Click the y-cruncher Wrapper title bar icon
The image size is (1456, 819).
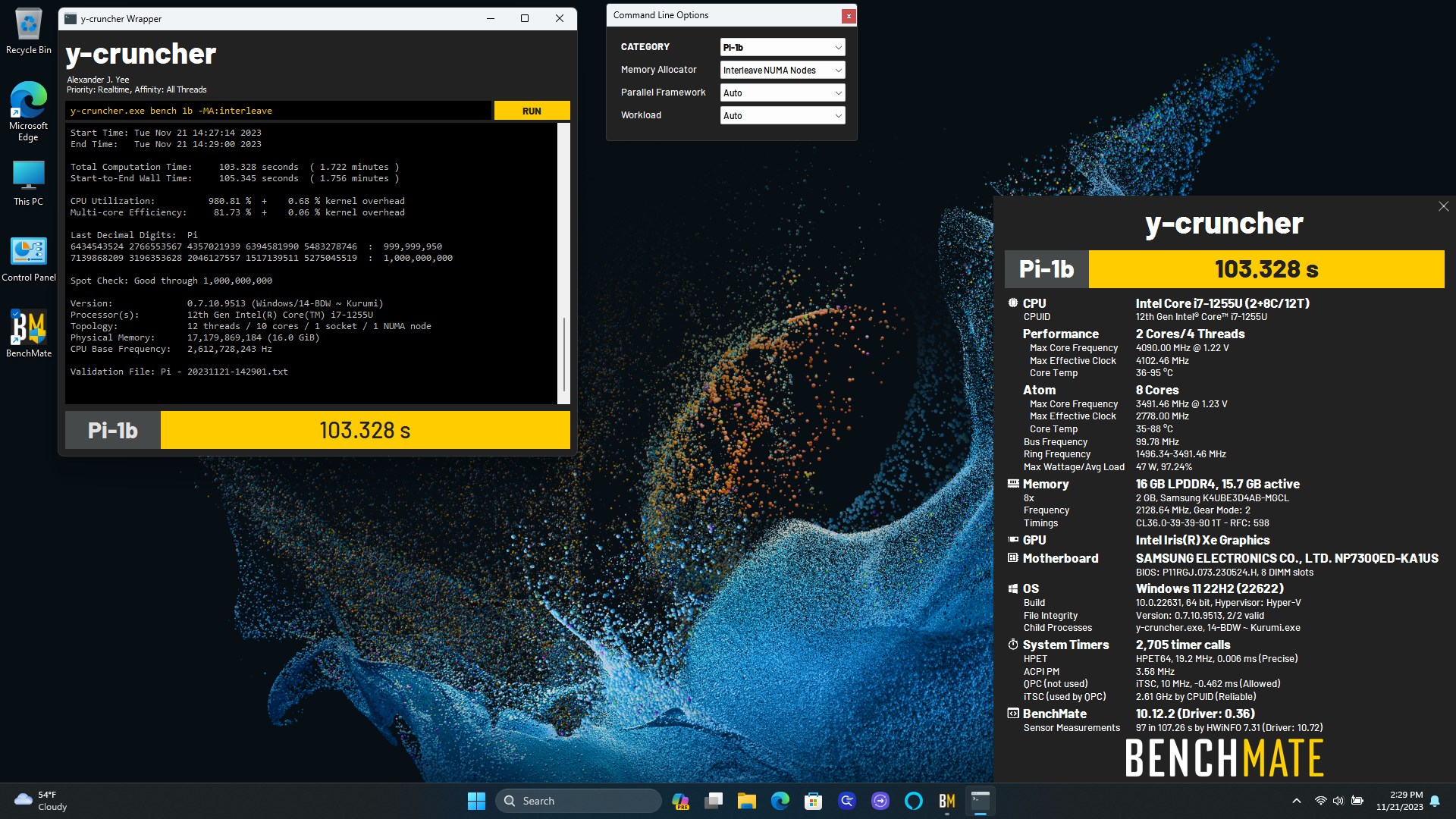[x=71, y=19]
